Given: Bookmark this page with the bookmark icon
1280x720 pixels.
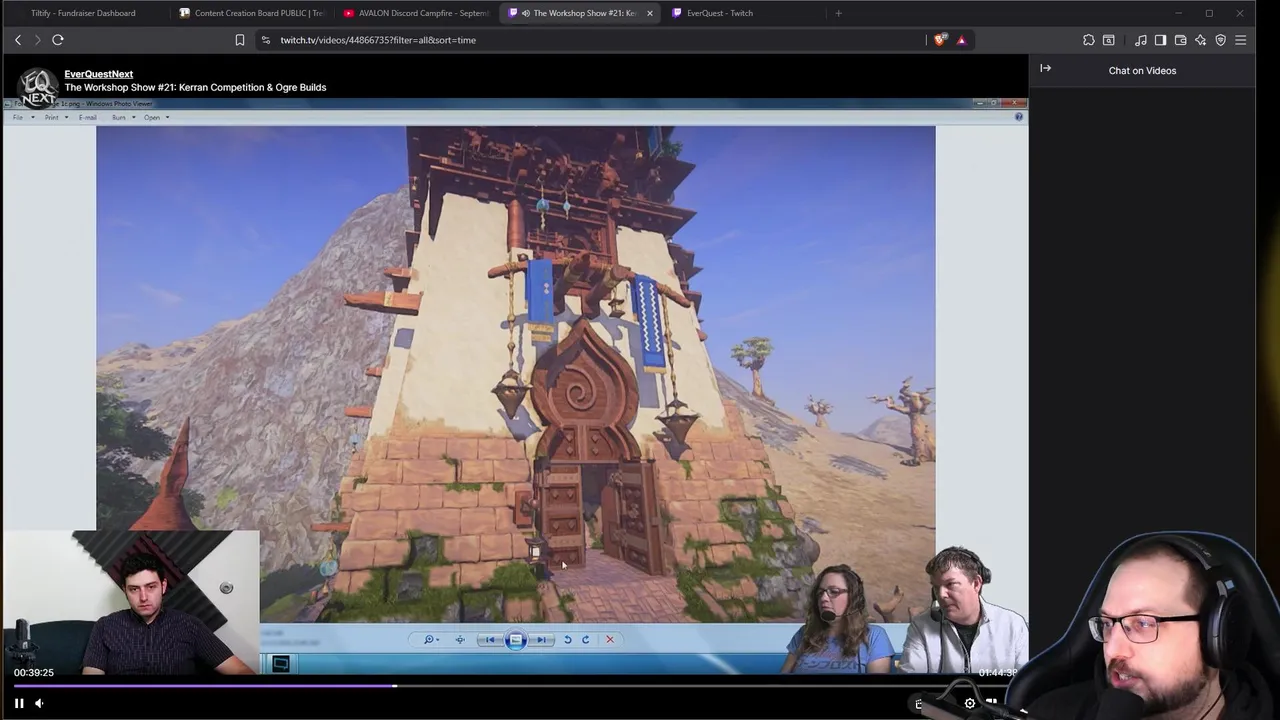Looking at the screenshot, I should [240, 40].
